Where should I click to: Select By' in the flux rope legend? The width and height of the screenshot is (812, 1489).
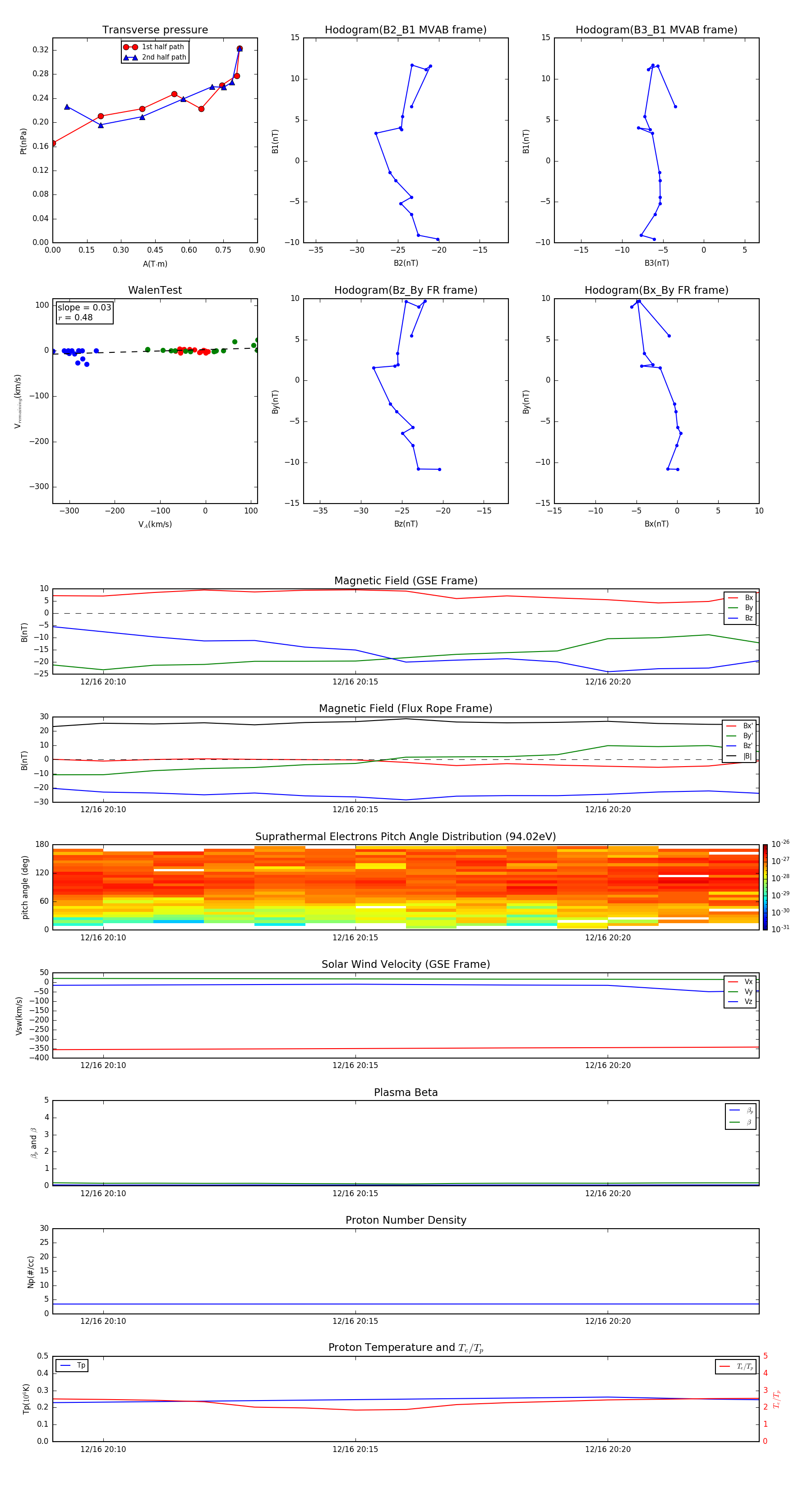tap(740, 736)
